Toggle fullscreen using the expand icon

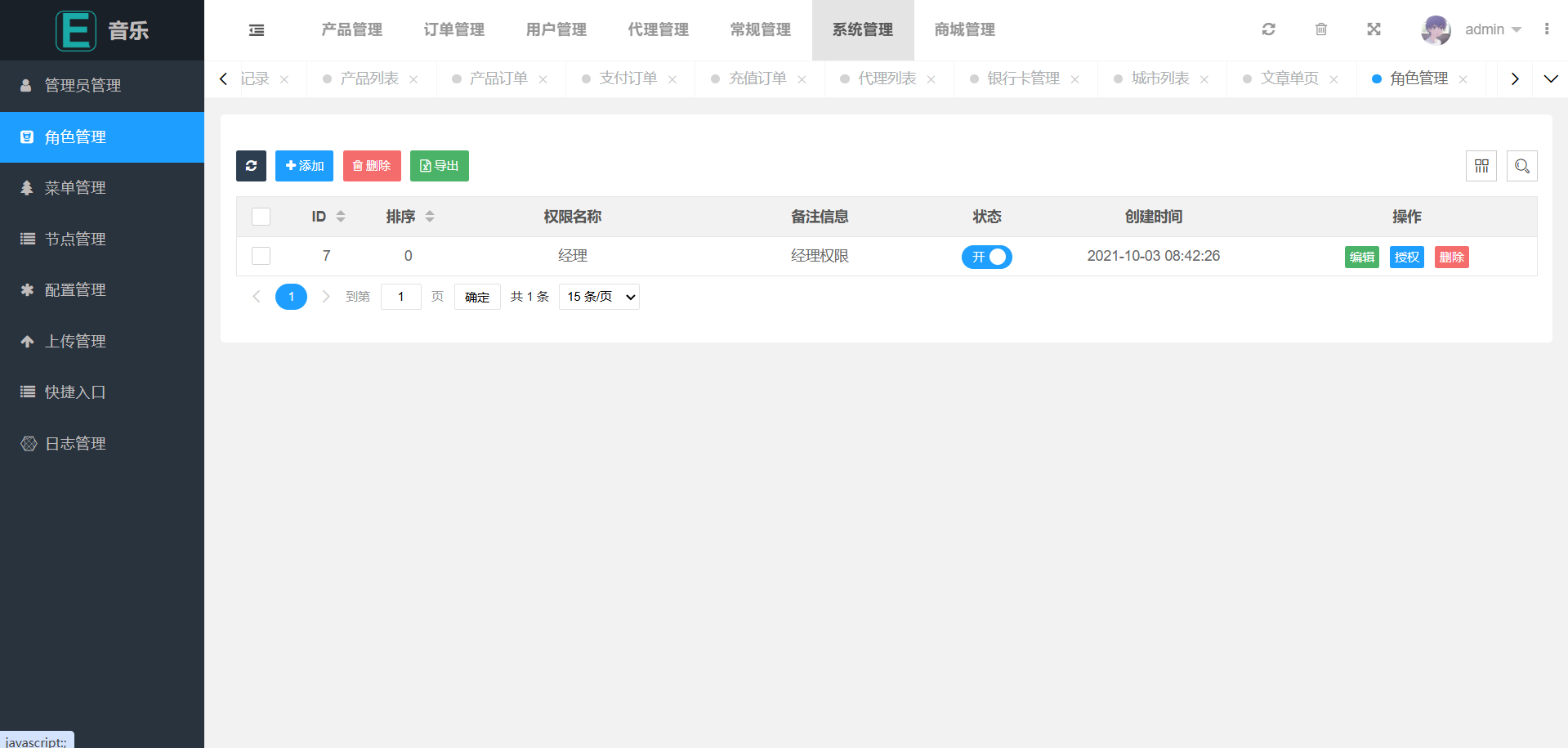click(x=1374, y=29)
